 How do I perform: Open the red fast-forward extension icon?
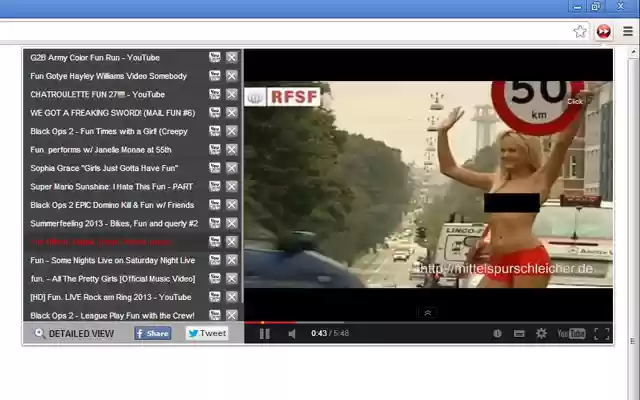click(x=604, y=31)
